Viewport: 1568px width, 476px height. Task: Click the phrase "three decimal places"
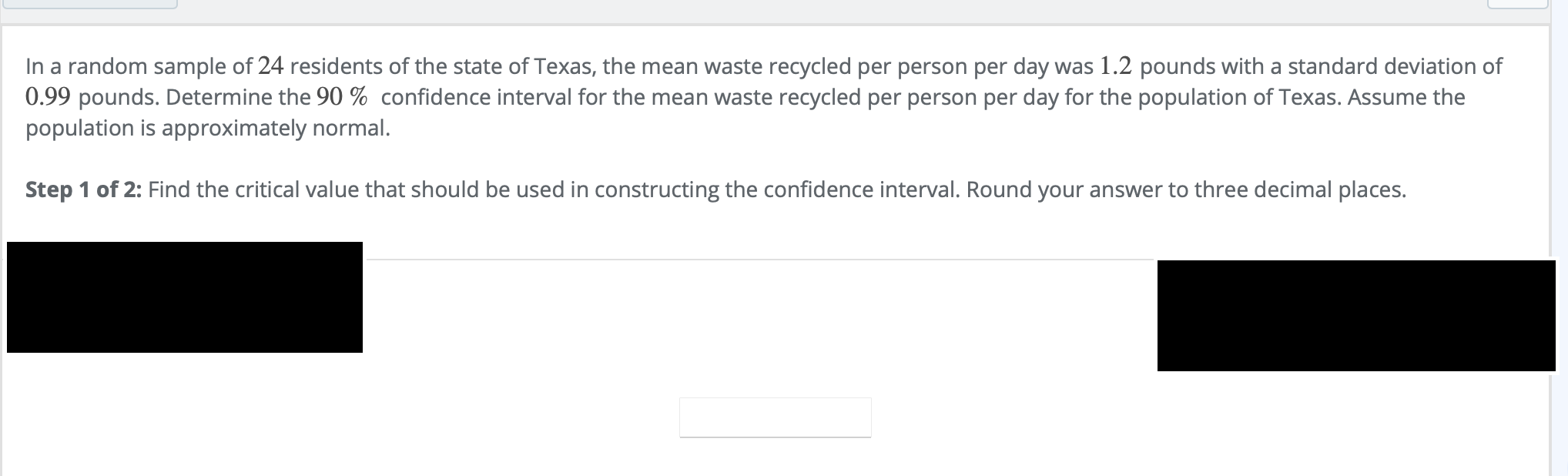1300,189
